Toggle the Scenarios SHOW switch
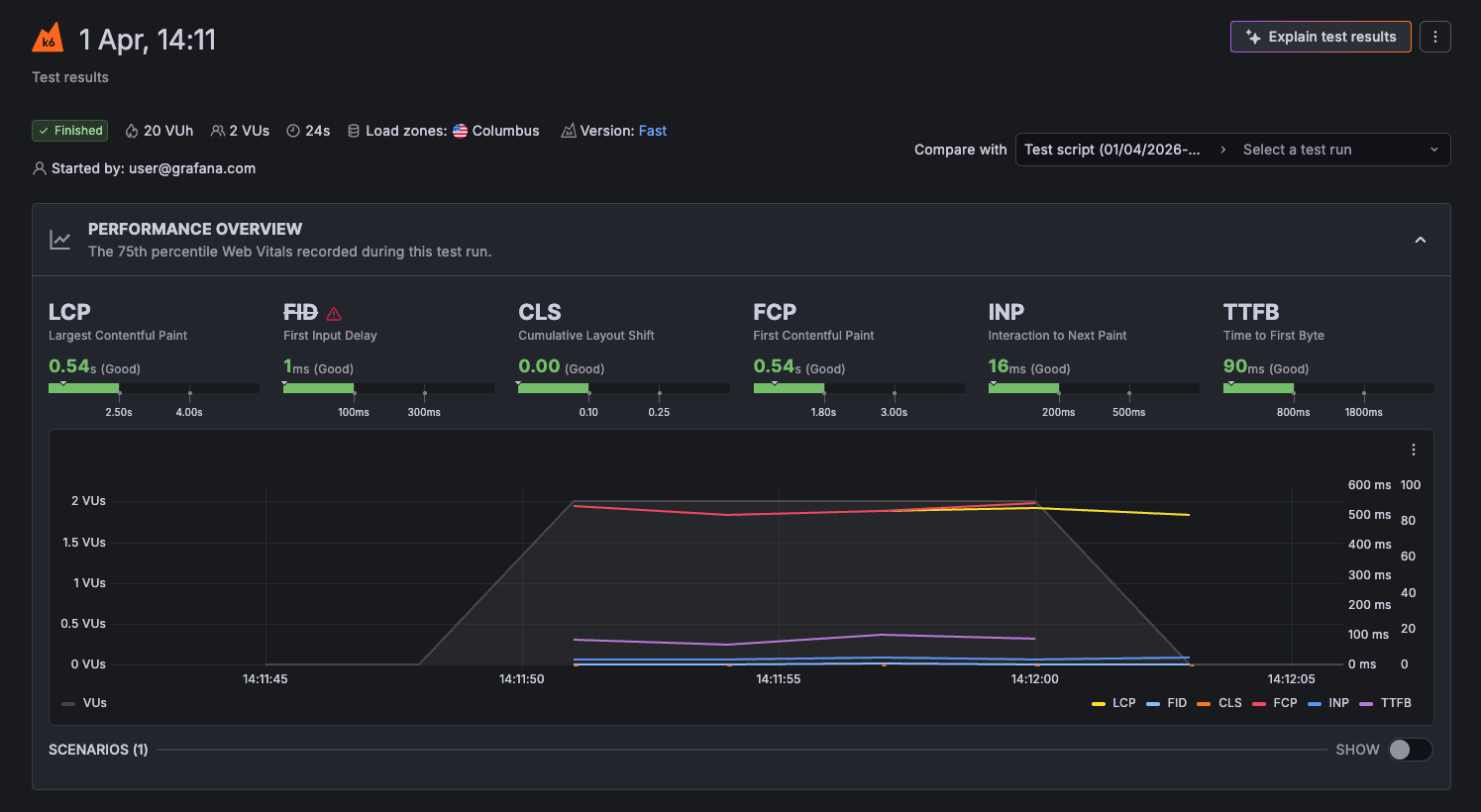 click(1410, 750)
